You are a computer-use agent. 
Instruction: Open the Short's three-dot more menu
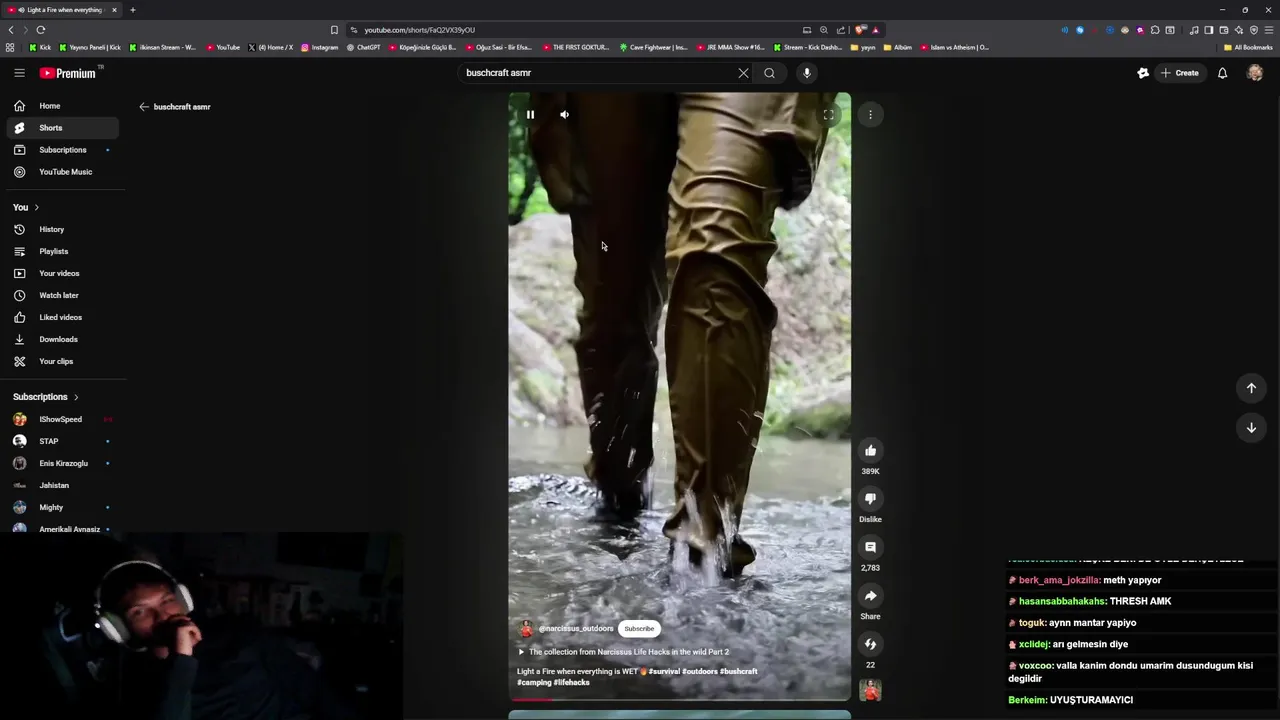point(870,115)
